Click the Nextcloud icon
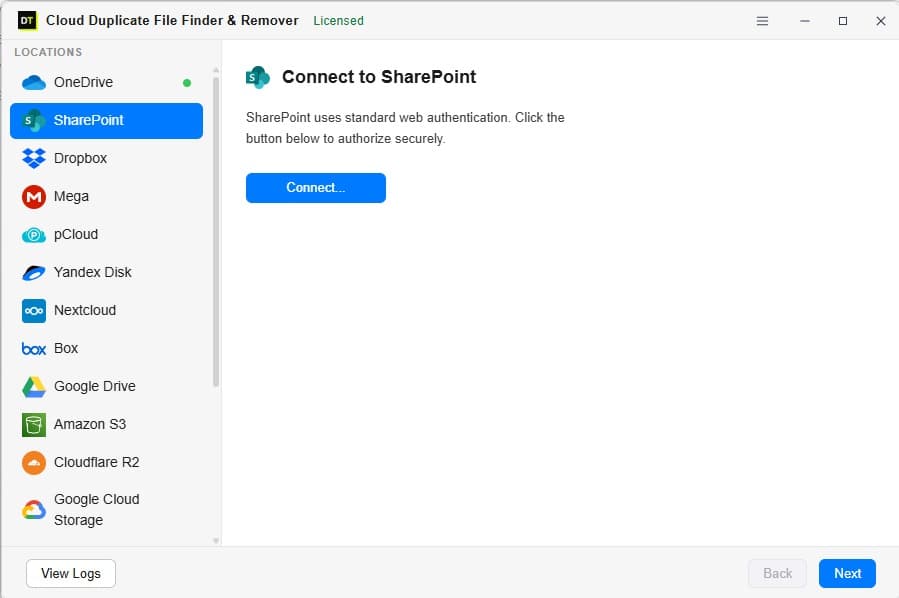This screenshot has width=899, height=598. click(34, 311)
